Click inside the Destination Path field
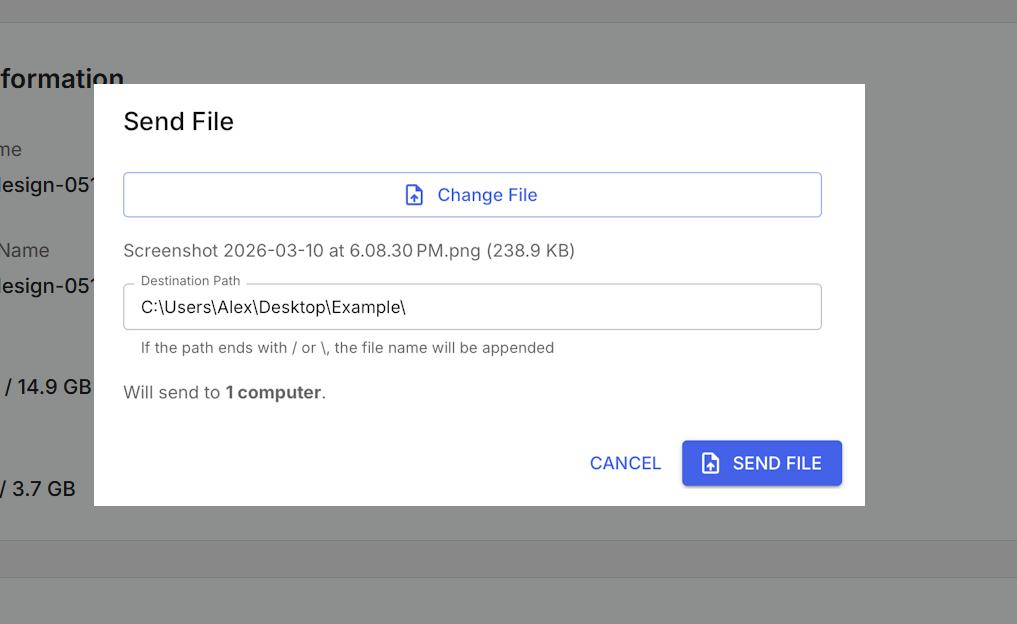 [x=471, y=307]
